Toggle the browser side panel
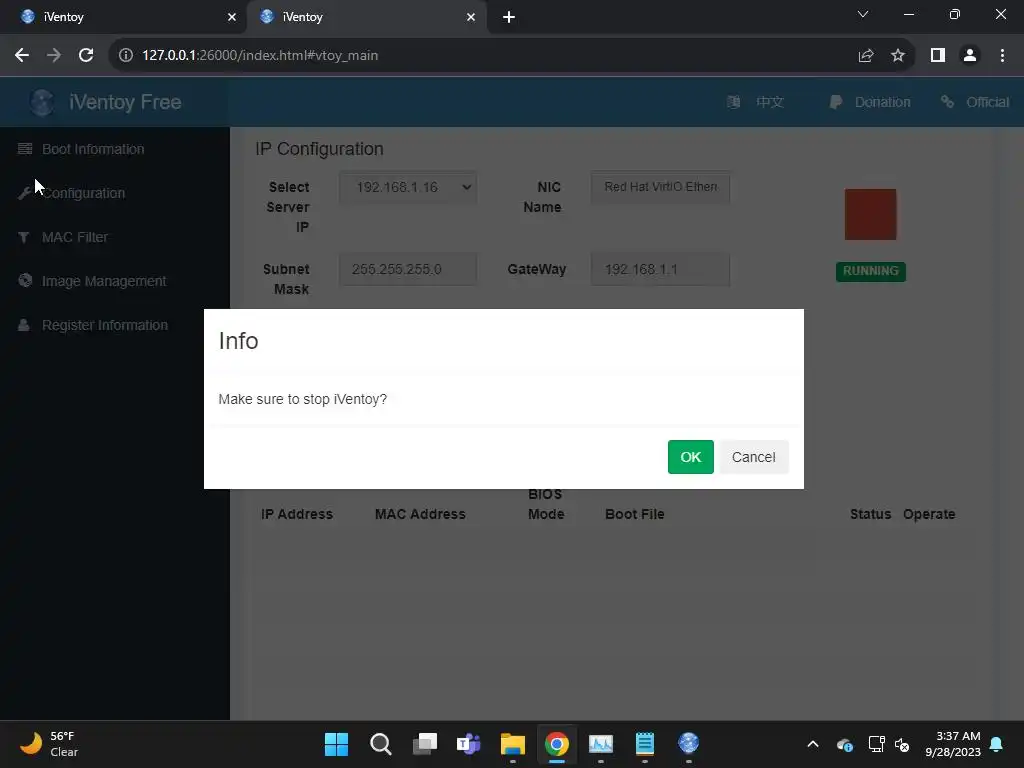 coord(938,56)
